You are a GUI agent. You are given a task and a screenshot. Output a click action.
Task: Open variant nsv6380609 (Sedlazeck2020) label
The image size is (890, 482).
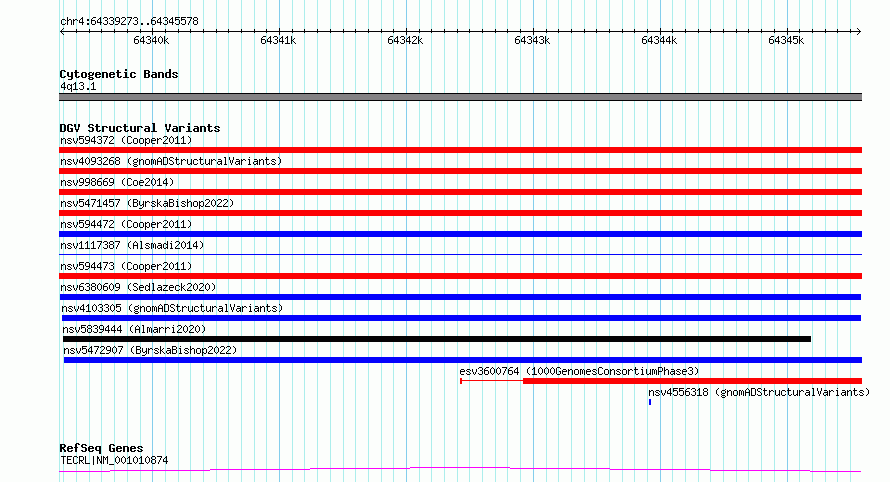(x=138, y=287)
